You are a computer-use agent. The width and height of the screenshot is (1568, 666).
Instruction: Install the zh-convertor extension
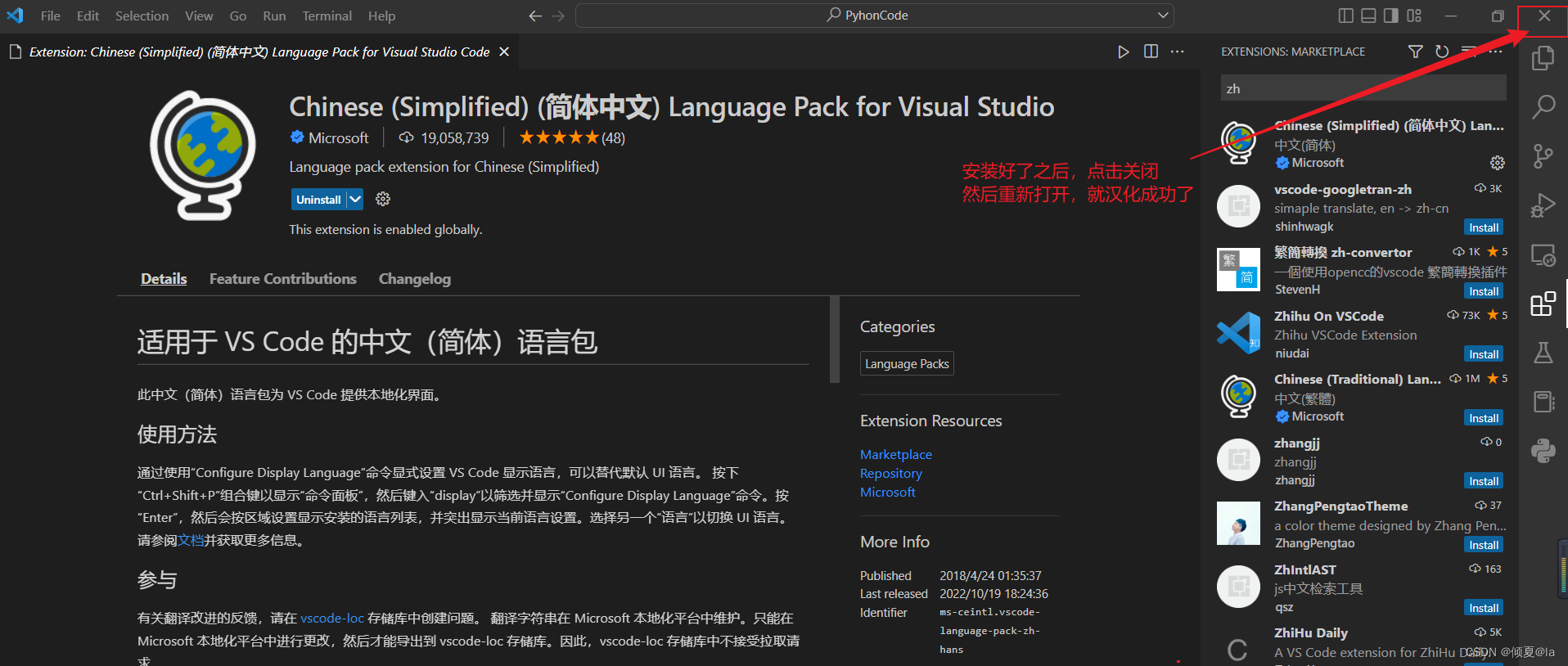tap(1484, 291)
